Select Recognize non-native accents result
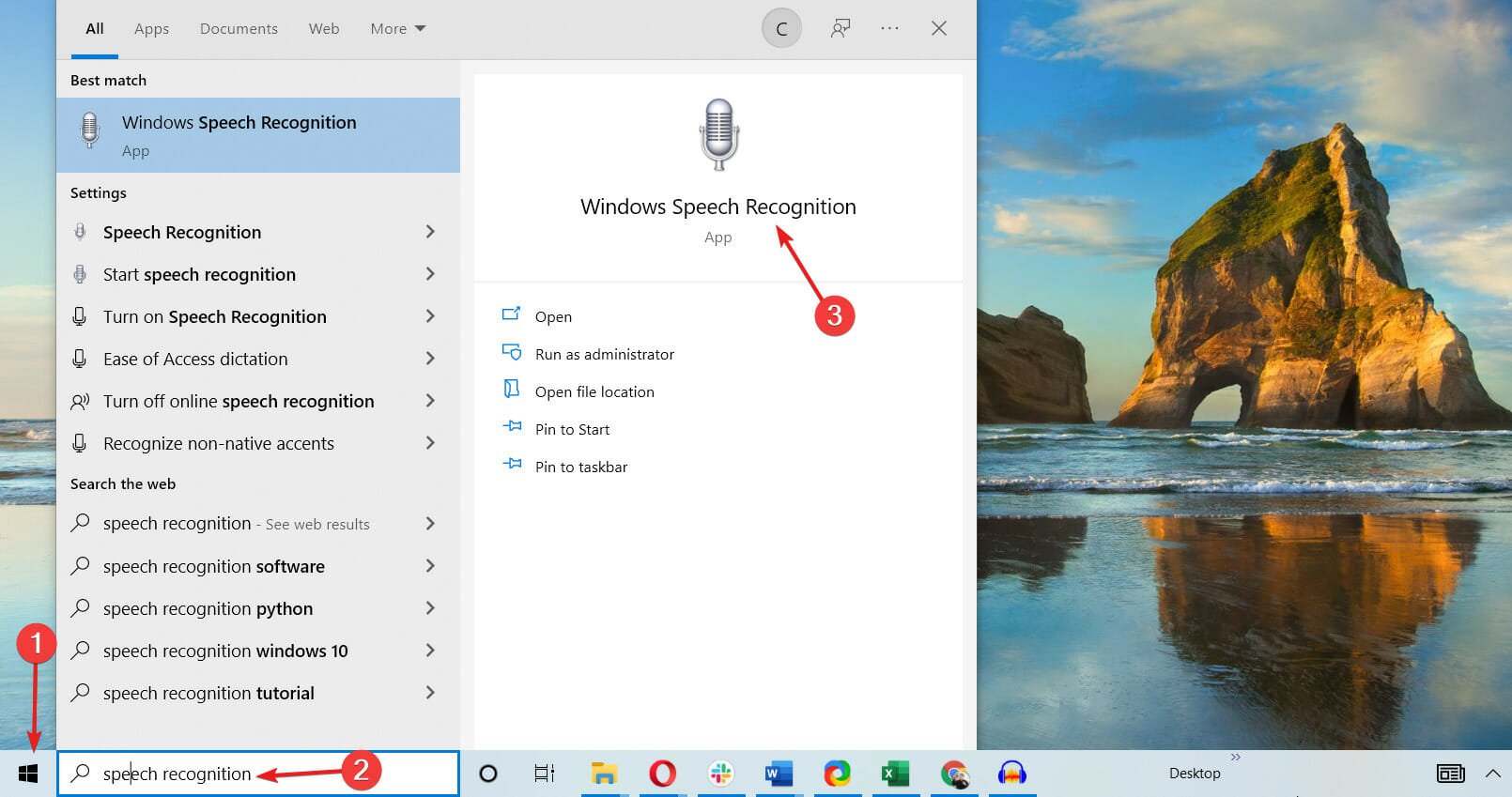The width and height of the screenshot is (1512, 797). 258,443
